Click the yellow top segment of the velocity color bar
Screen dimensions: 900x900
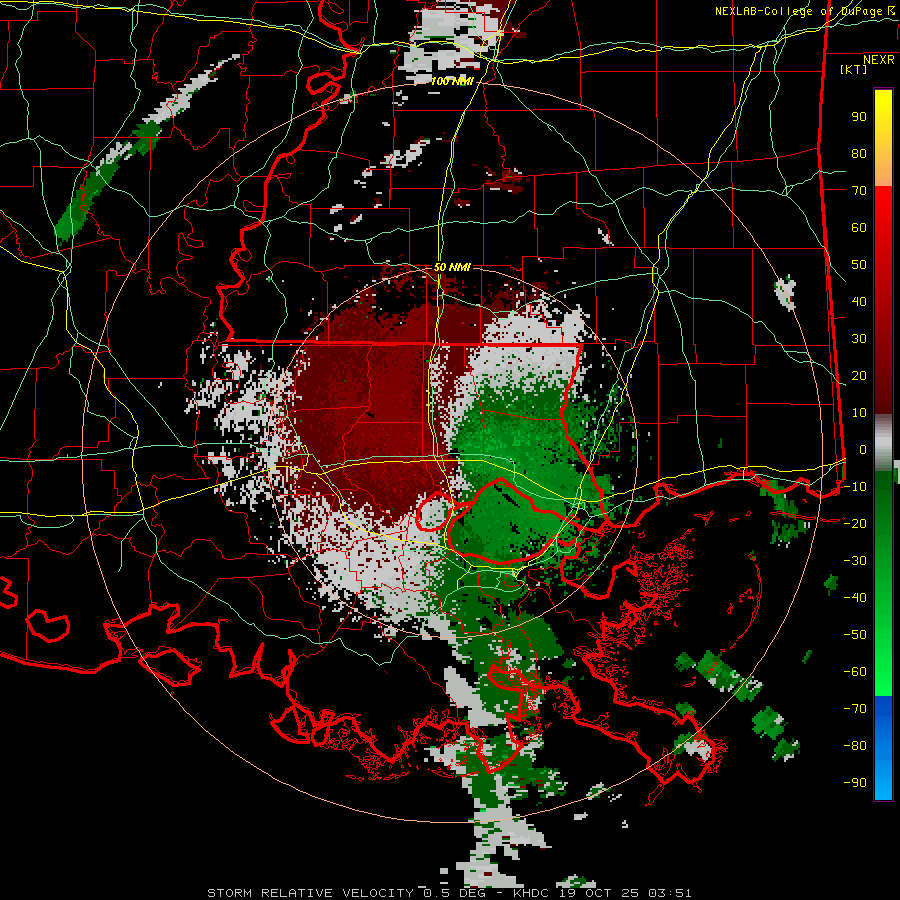(x=883, y=138)
